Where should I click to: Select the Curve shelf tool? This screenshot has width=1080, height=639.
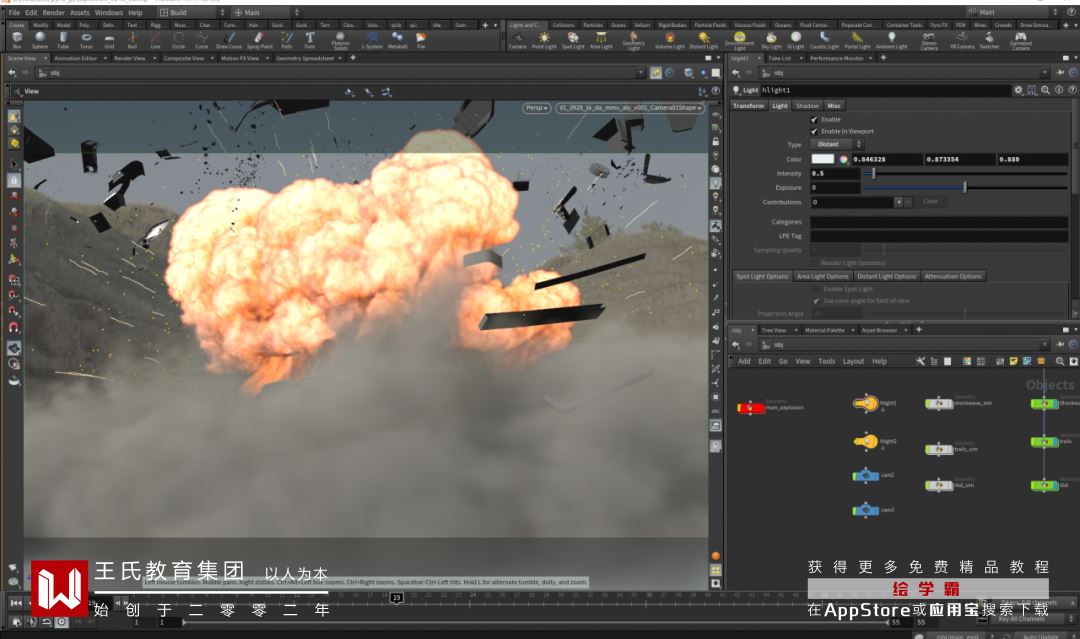point(201,40)
